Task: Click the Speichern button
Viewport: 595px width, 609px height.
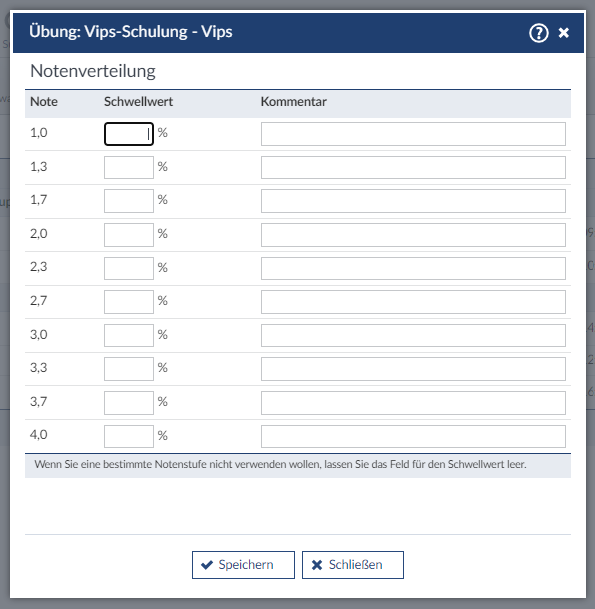Action: coord(243,565)
